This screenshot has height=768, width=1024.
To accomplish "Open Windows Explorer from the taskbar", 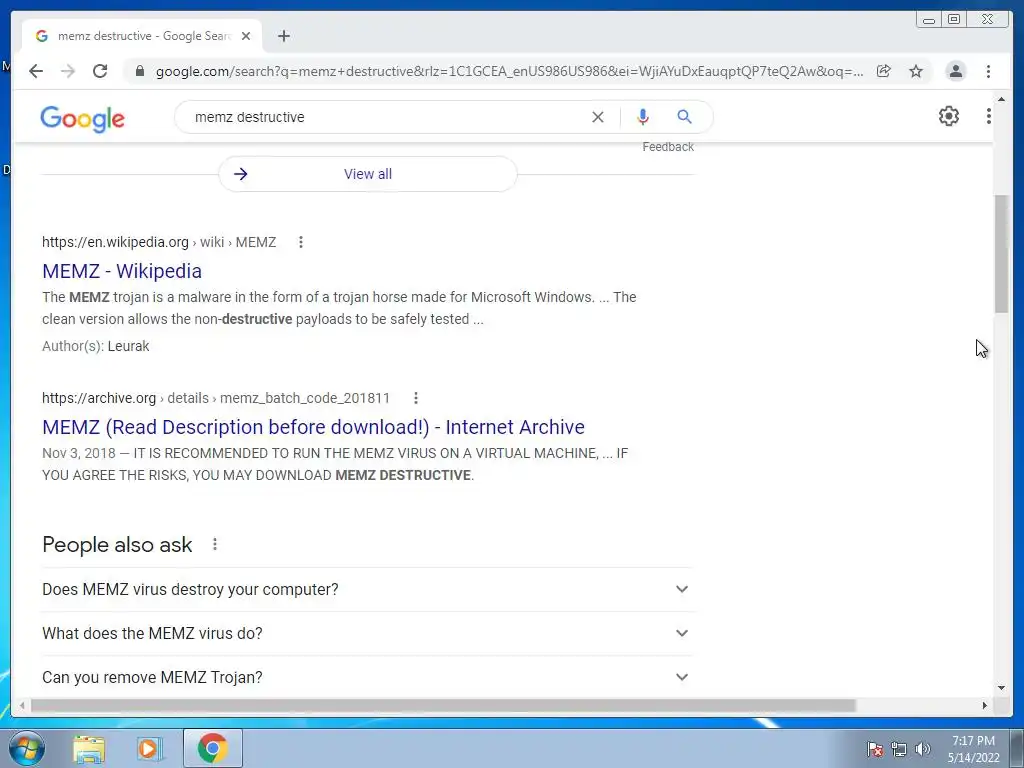I will coord(89,748).
